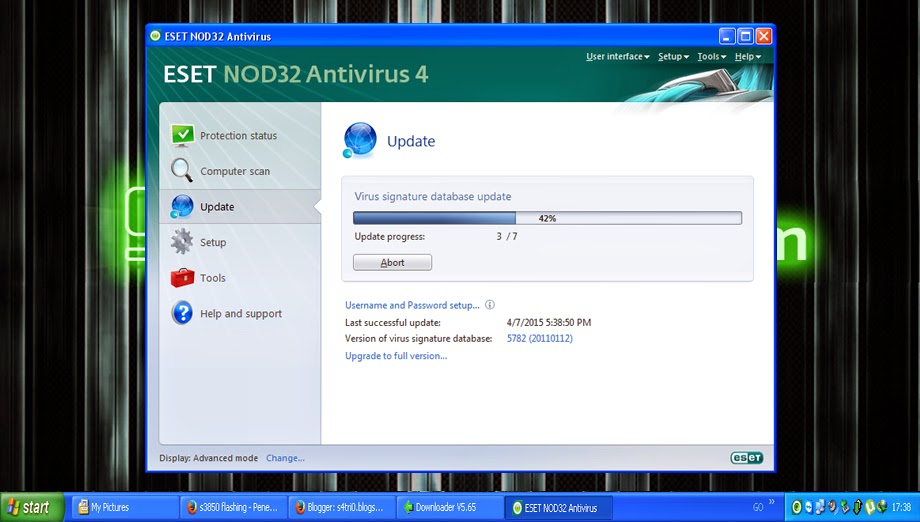Click the Computer scan magnifier icon
Image resolution: width=920 pixels, height=522 pixels.
click(x=182, y=171)
